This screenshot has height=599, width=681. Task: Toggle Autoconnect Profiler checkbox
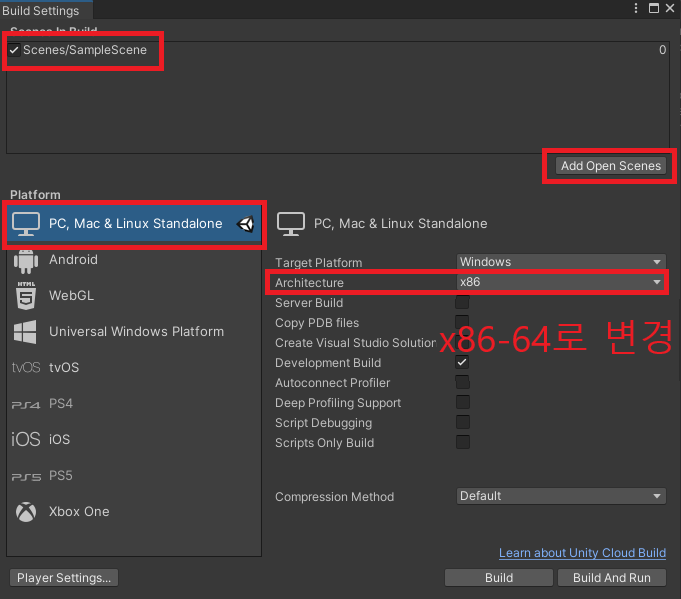462,382
